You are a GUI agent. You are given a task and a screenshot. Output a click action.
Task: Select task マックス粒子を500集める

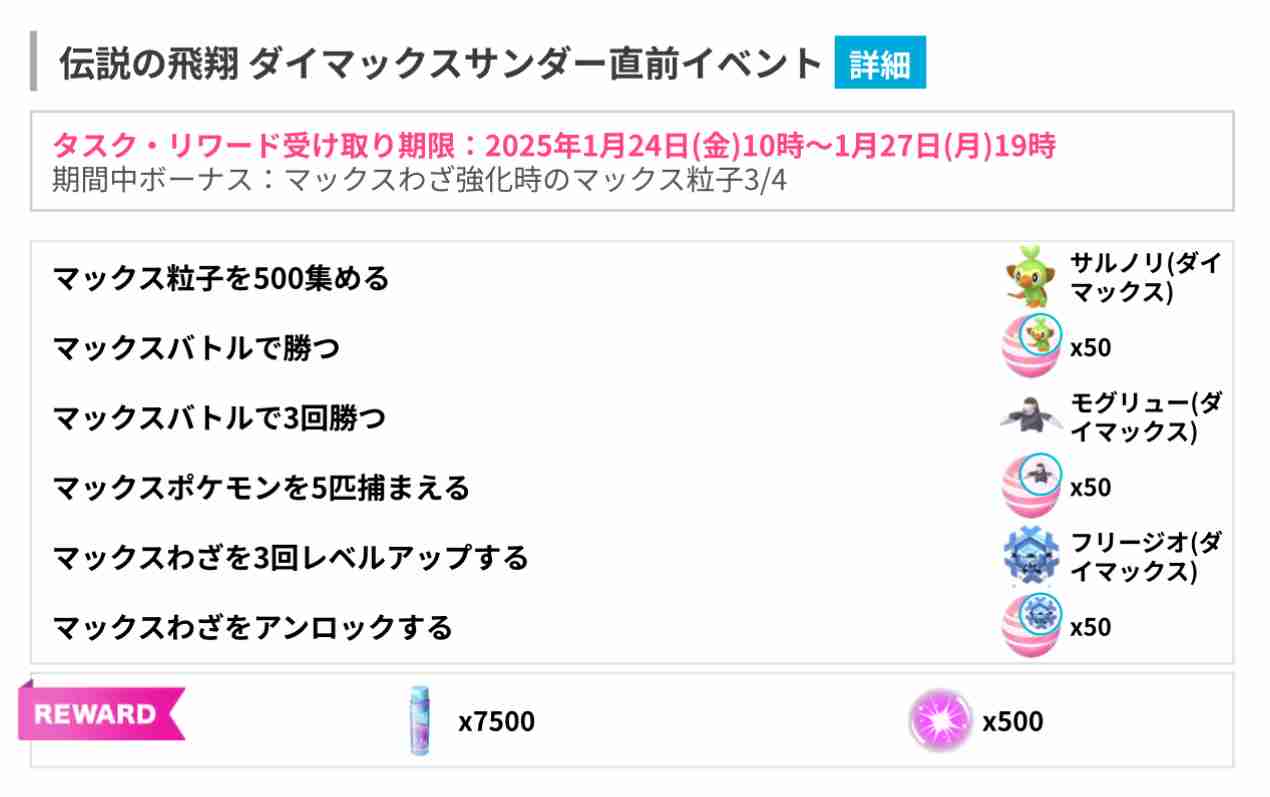221,278
